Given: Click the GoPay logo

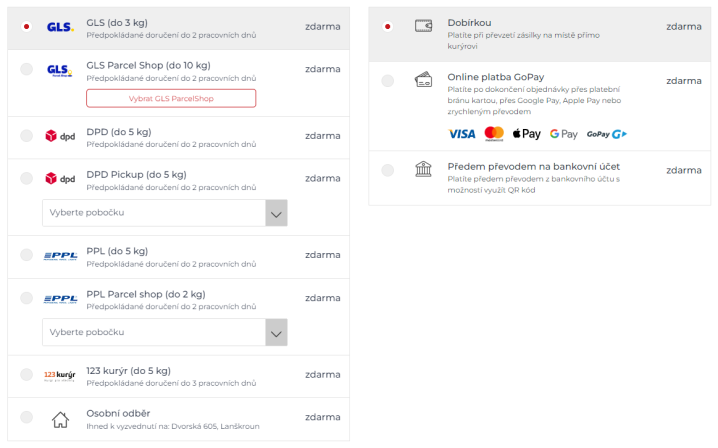Looking at the screenshot, I should click(606, 134).
